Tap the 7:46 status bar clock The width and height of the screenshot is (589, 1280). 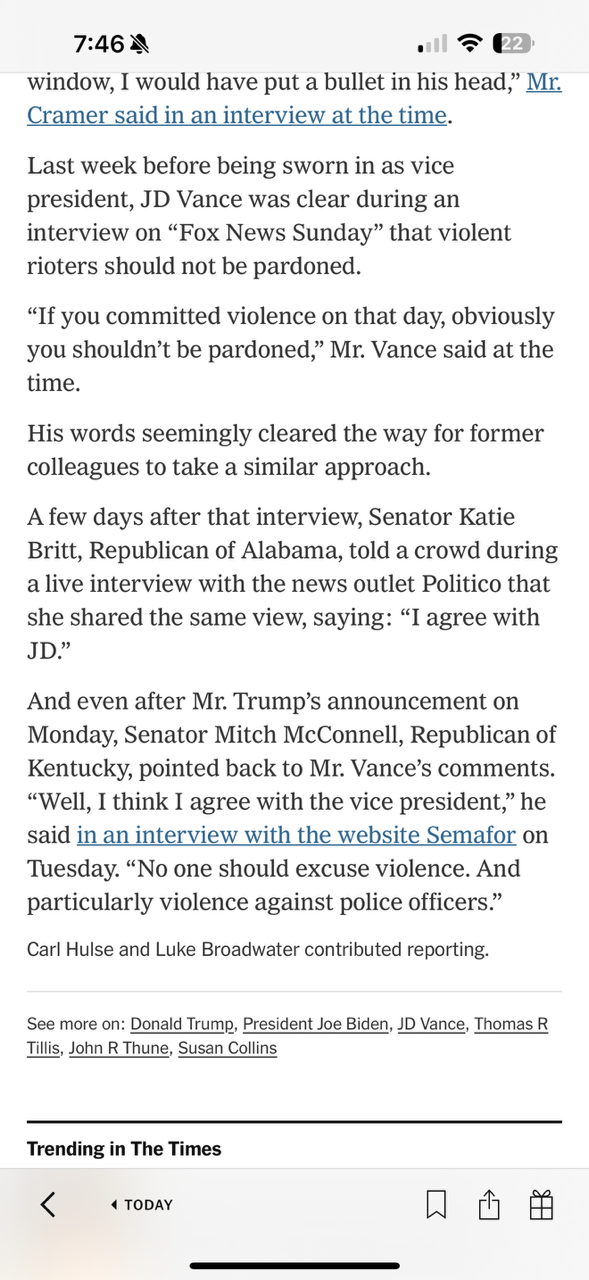pos(98,44)
